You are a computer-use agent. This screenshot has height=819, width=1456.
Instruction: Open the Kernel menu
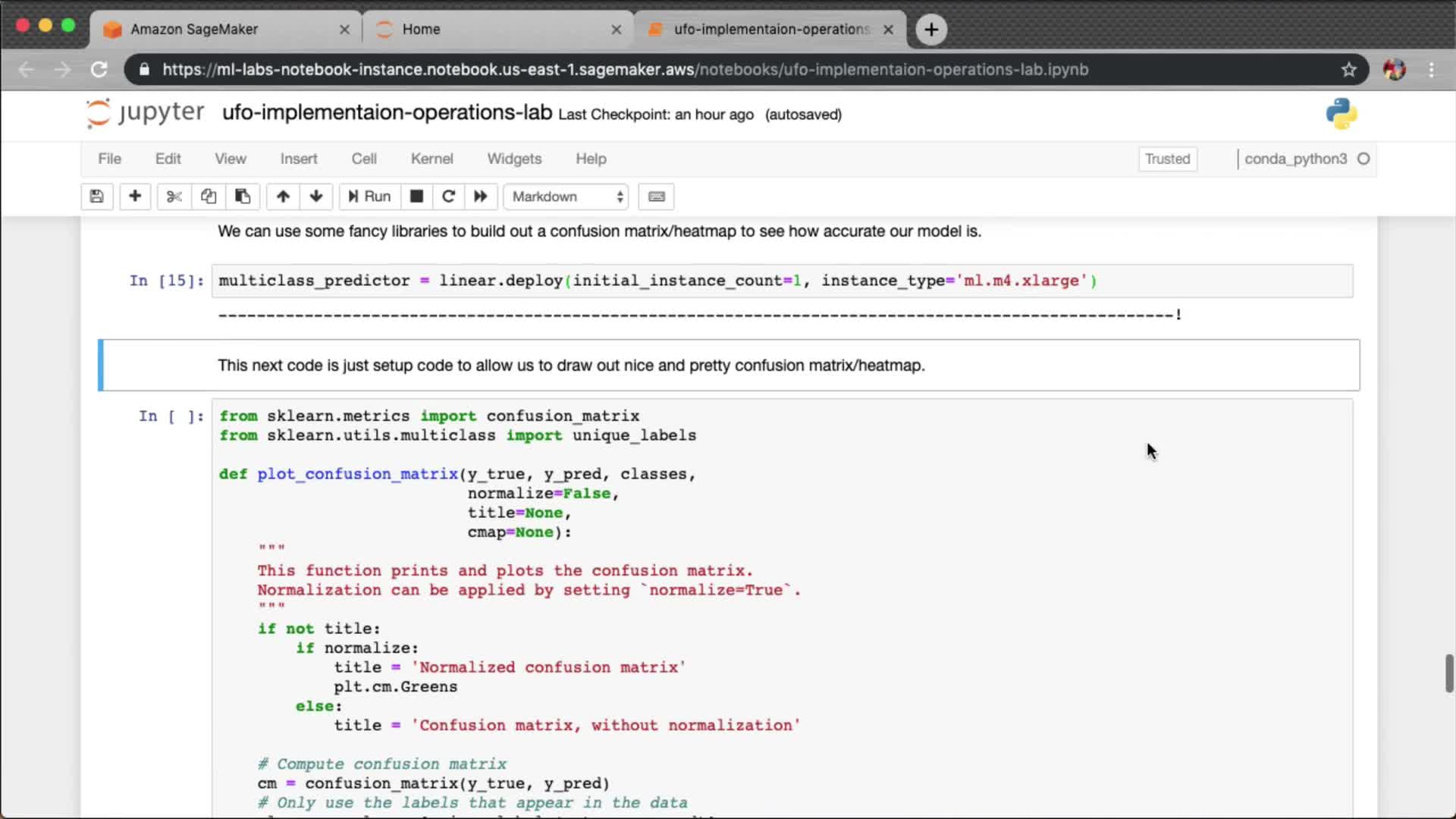[x=431, y=158]
